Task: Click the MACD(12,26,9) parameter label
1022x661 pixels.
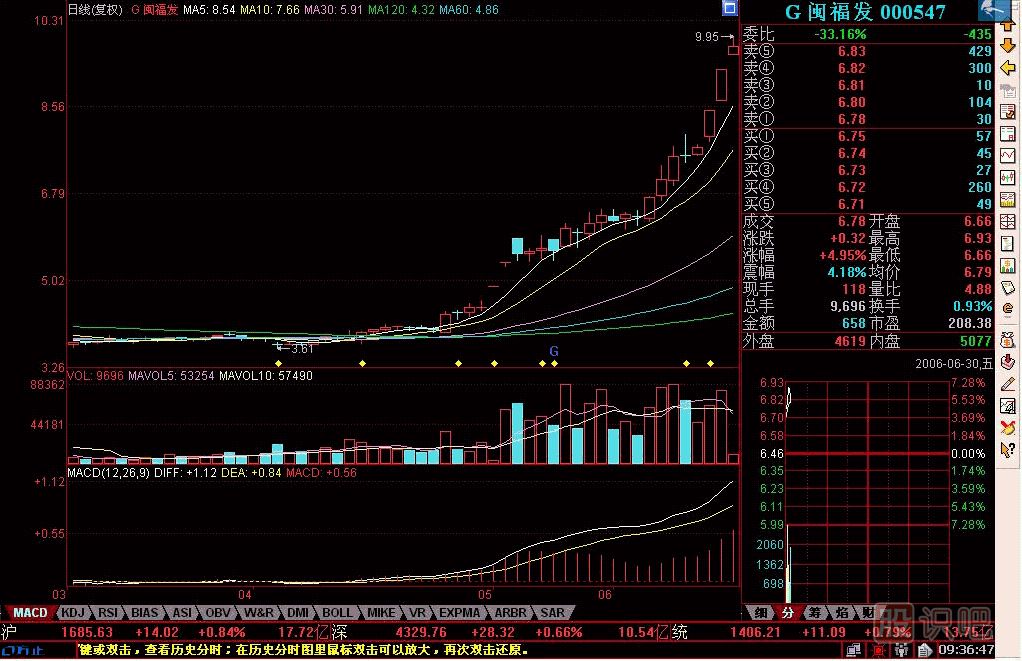Action: tap(111, 472)
